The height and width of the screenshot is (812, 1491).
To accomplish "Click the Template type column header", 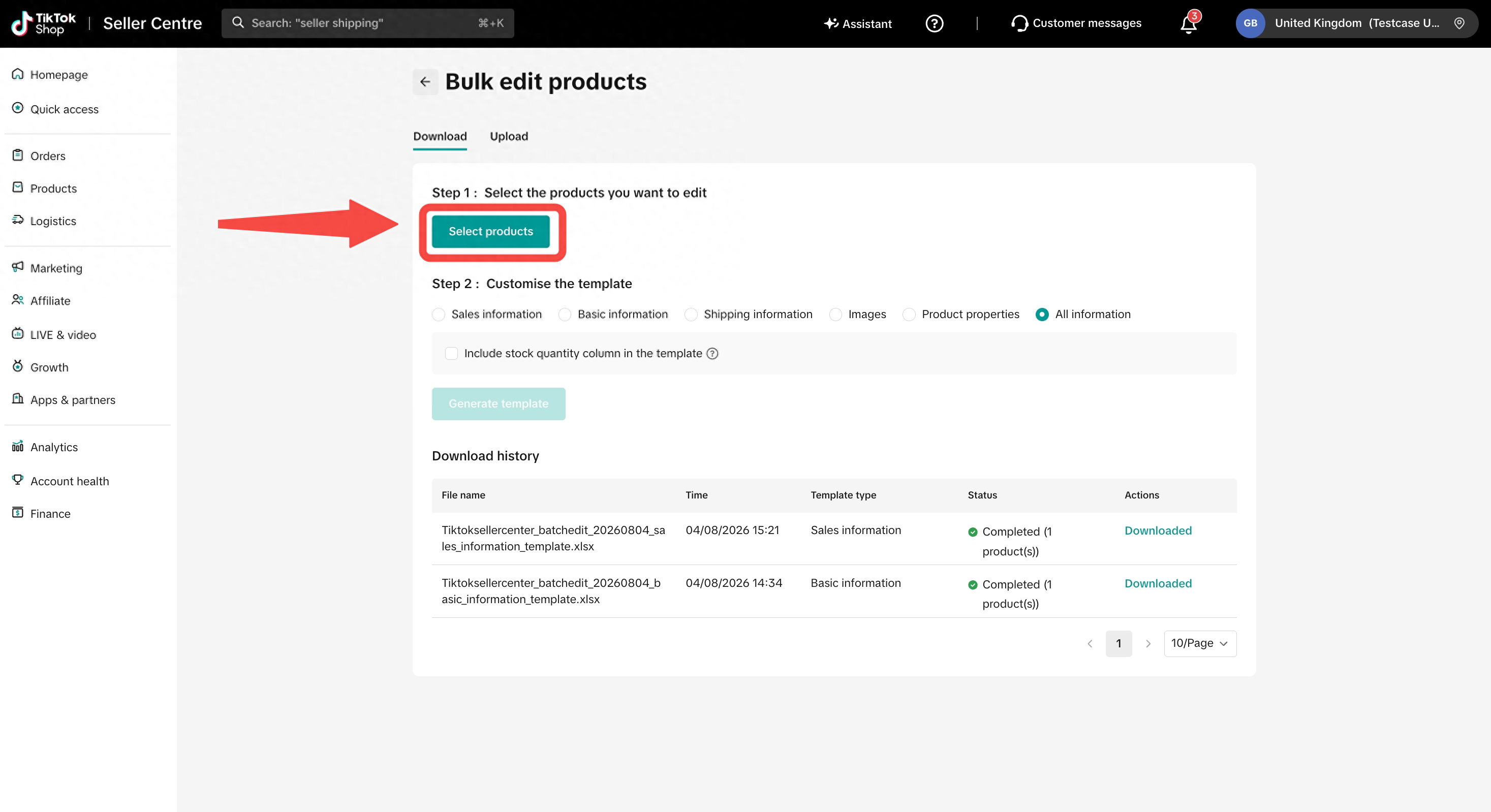I will [x=843, y=495].
